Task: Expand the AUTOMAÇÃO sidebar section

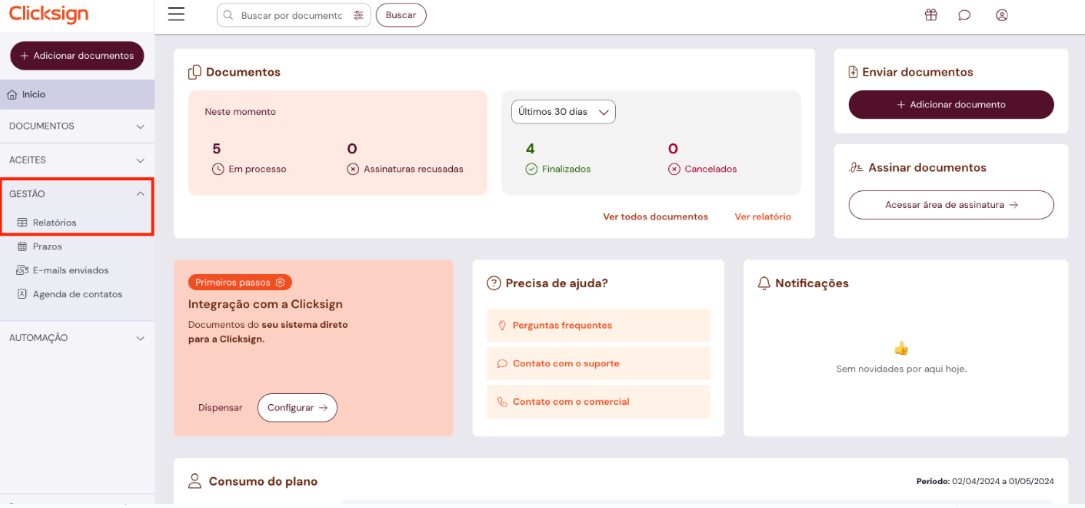Action: pyautogui.click(x=77, y=338)
